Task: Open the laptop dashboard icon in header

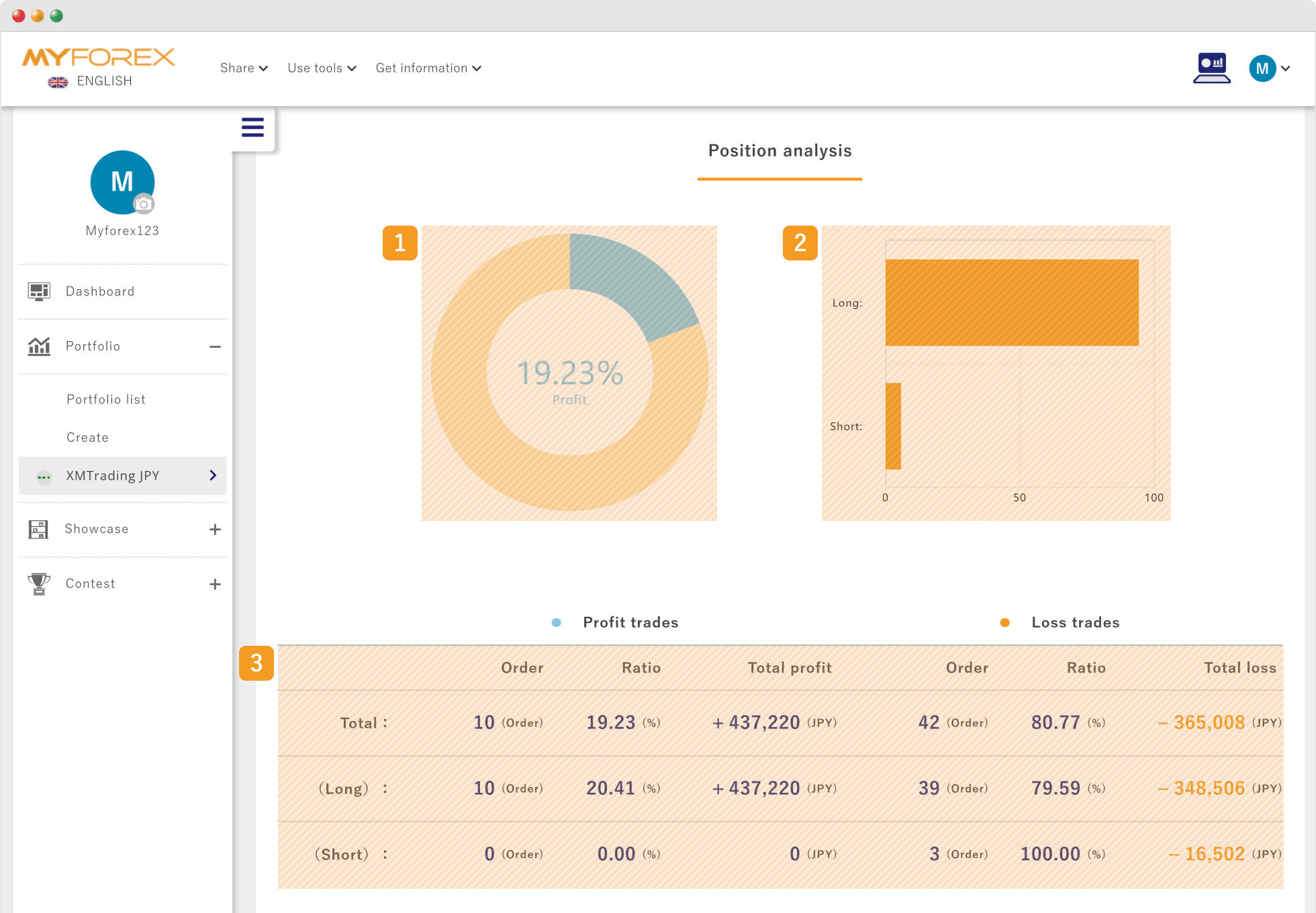Action: [1212, 68]
